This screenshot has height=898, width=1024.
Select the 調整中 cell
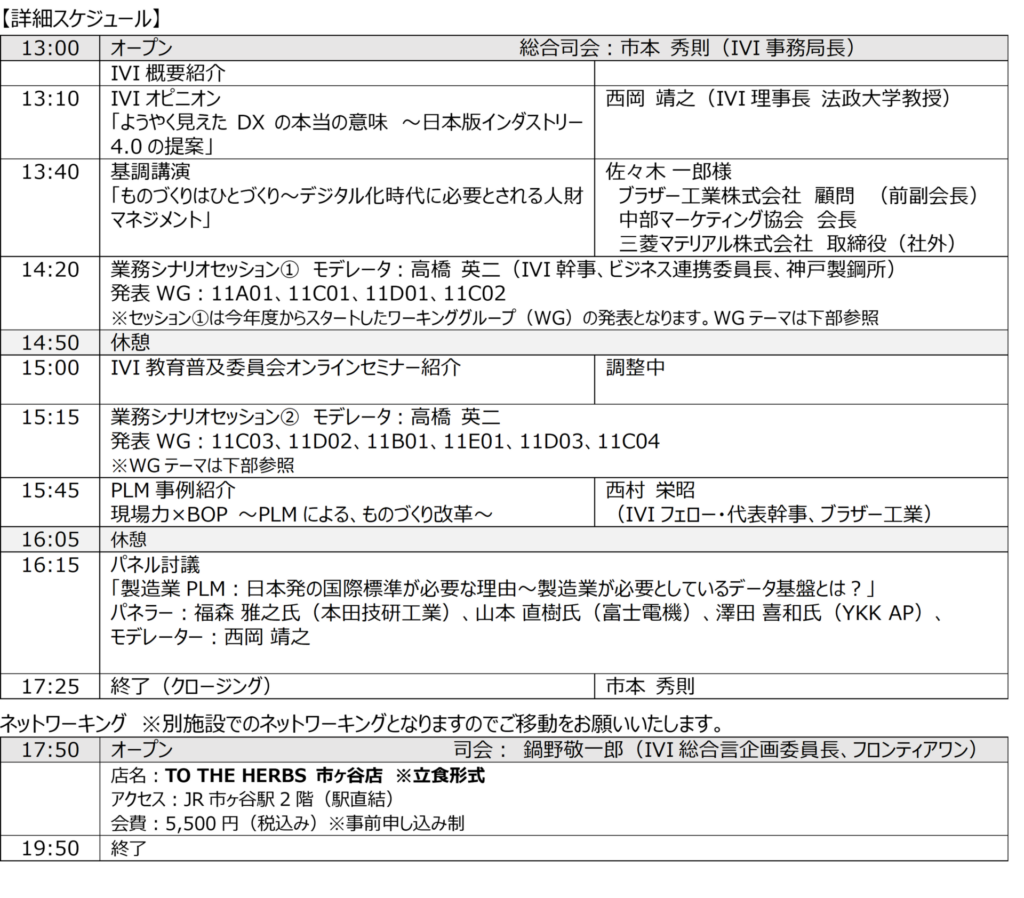(636, 368)
